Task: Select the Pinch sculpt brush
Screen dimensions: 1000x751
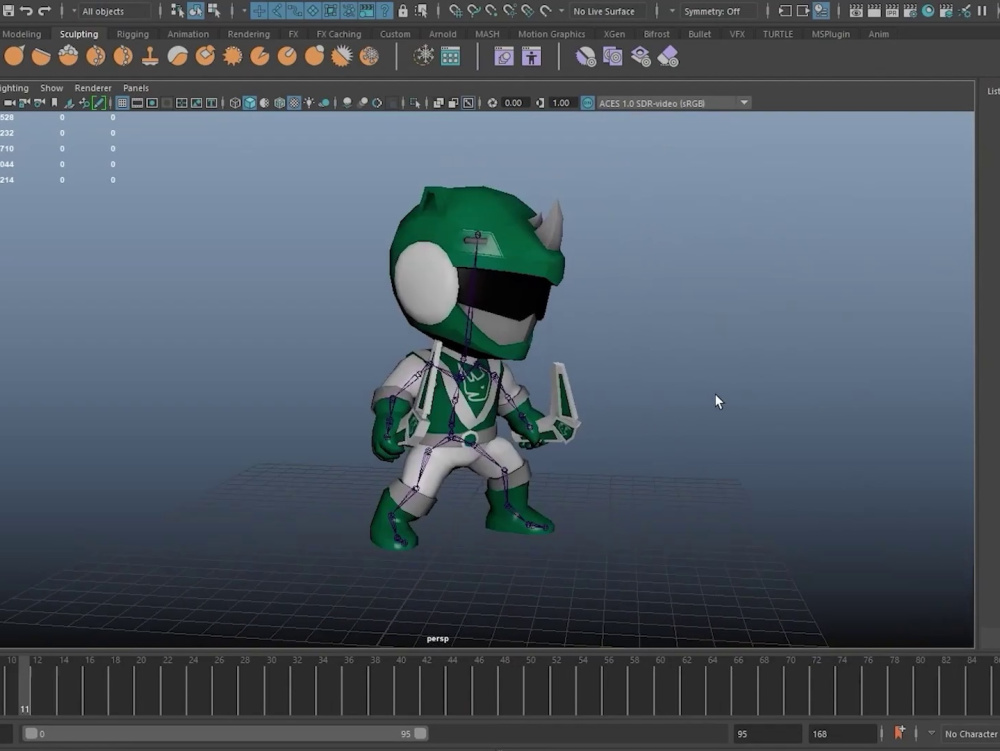Action: tap(122, 56)
